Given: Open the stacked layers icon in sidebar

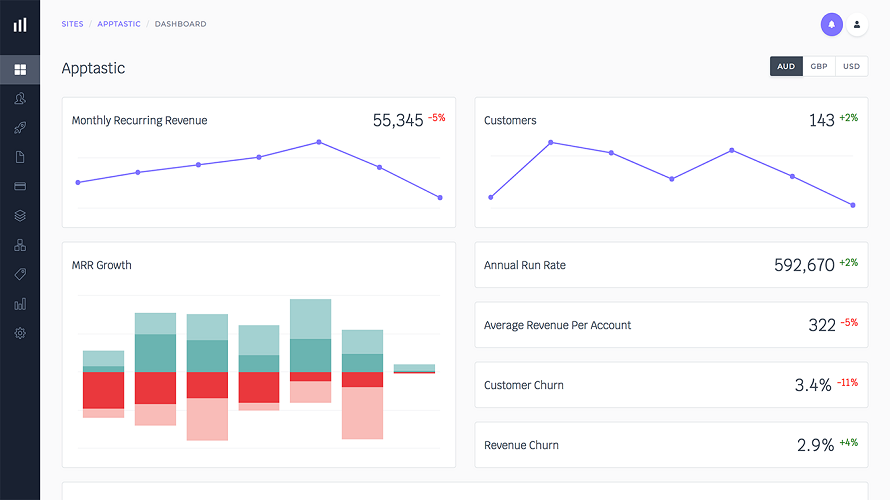Looking at the screenshot, I should (20, 216).
